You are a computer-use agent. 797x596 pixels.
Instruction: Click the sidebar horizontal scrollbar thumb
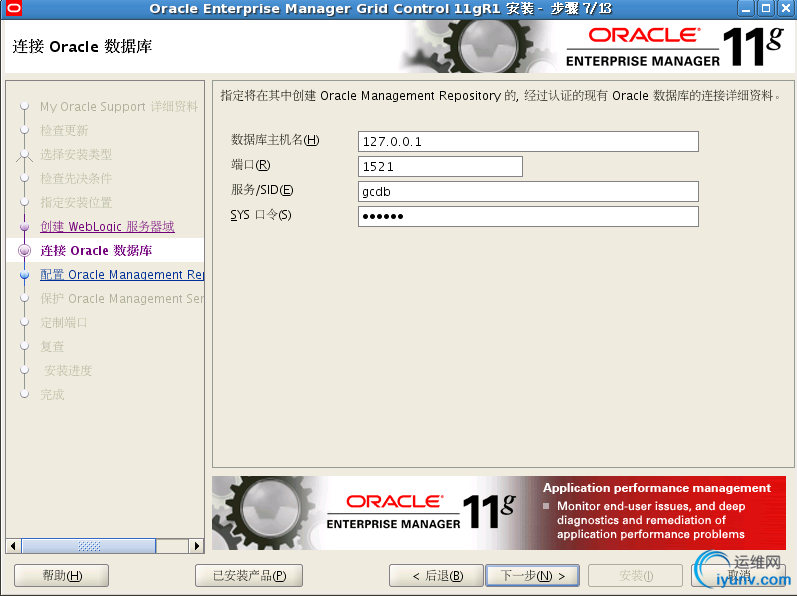point(88,546)
